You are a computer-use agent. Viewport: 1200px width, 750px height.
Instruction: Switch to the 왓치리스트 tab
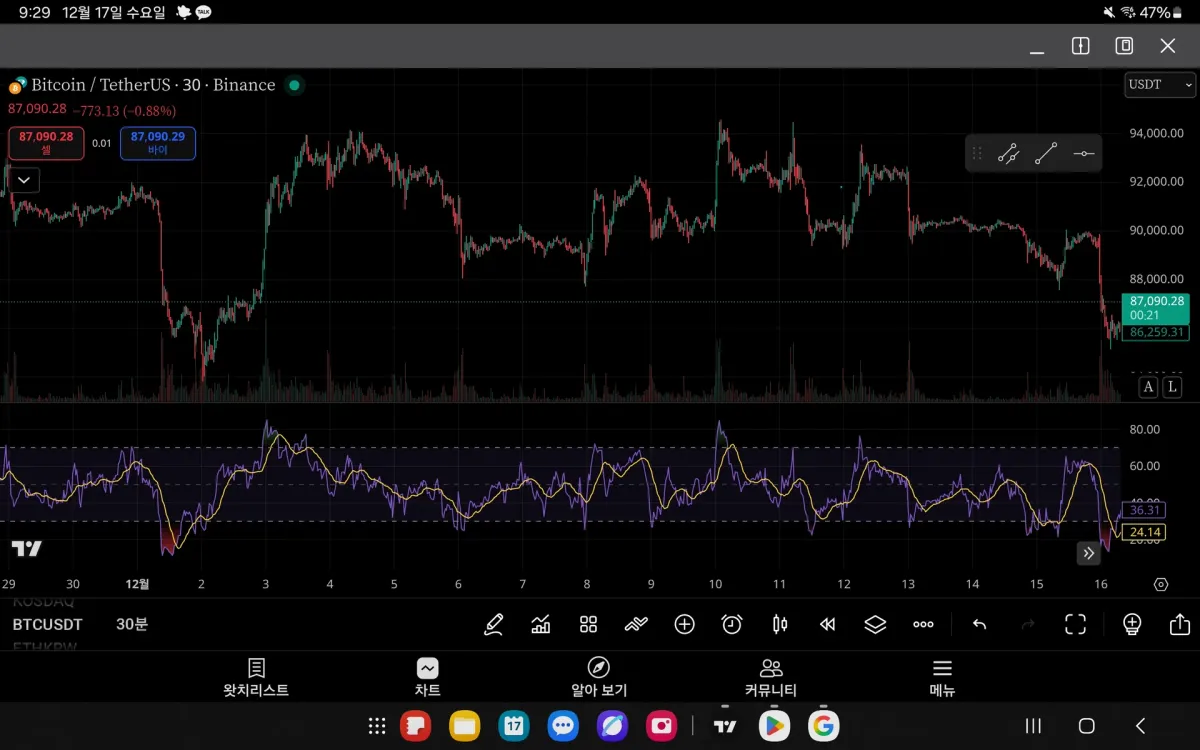click(256, 677)
